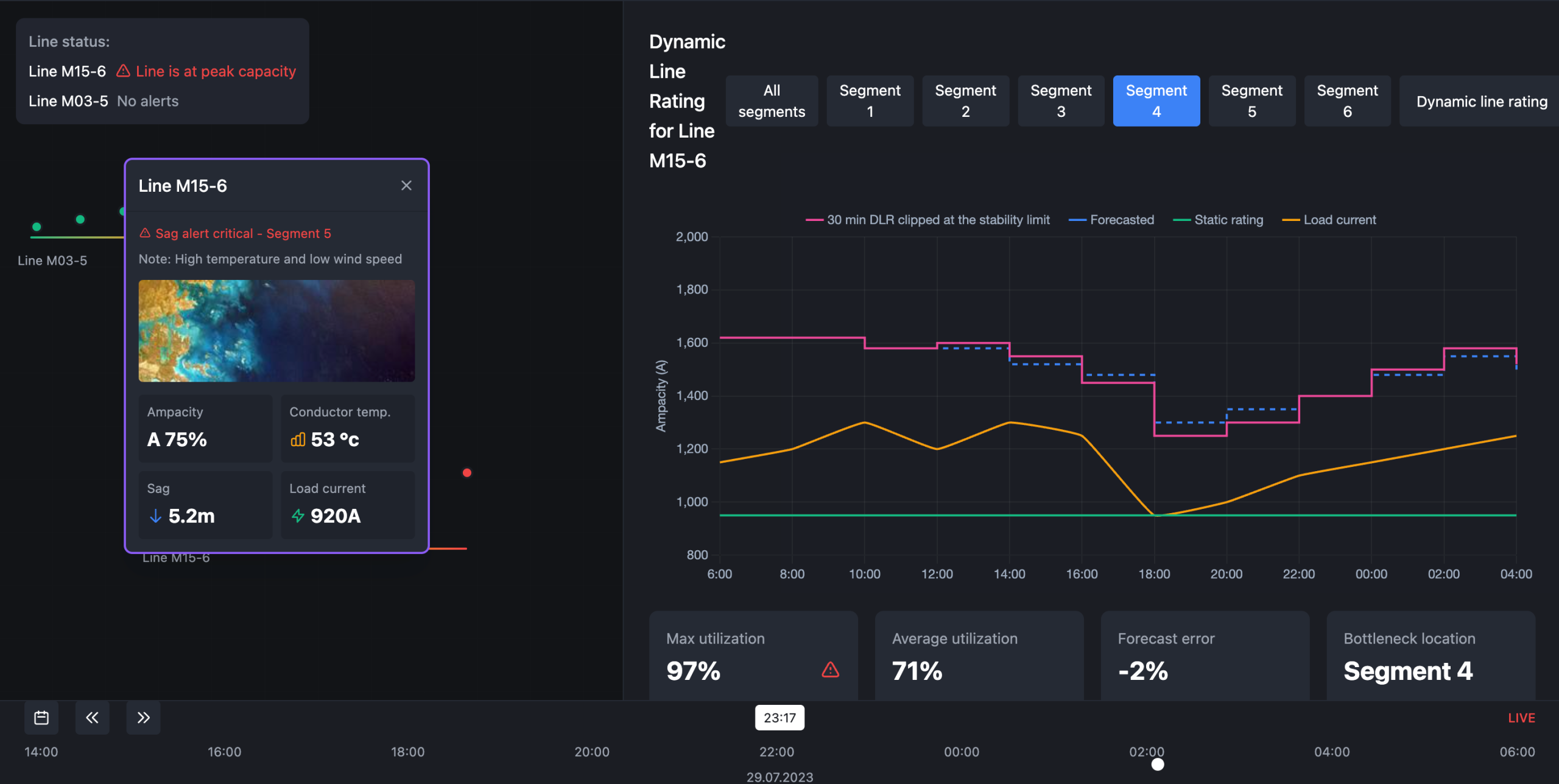Click the sag down-arrow icon

[x=155, y=516]
